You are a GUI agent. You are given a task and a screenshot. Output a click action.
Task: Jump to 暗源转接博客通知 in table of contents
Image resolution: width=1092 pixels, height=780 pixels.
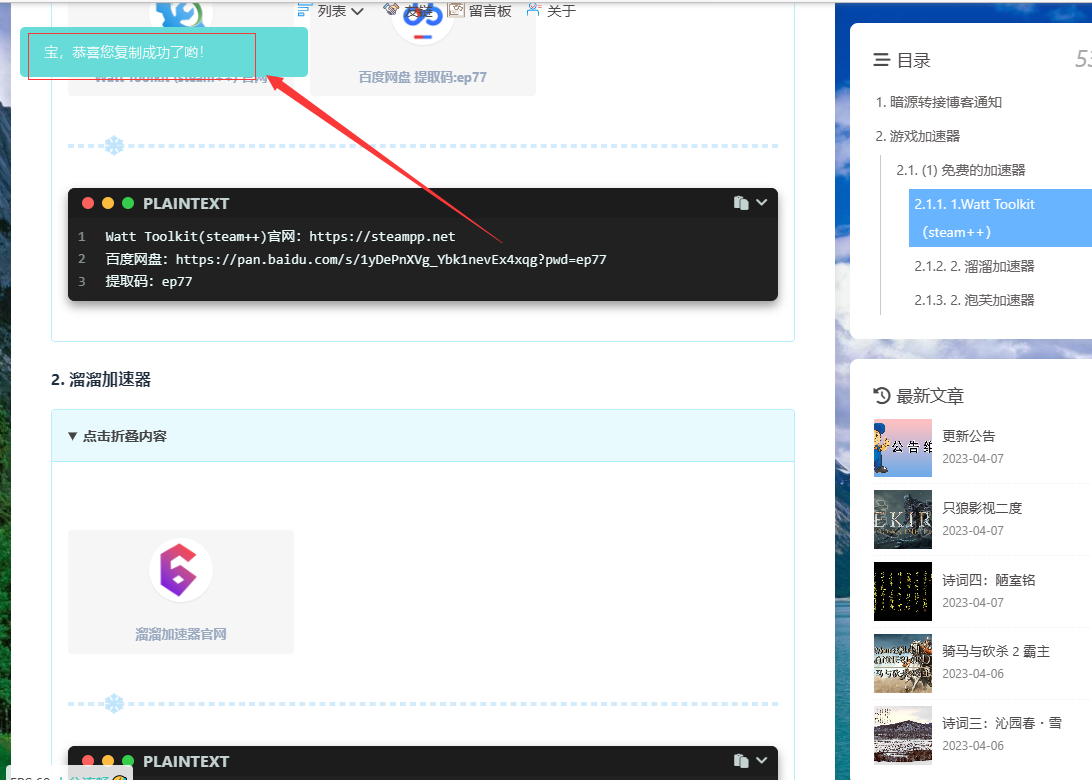[939, 102]
